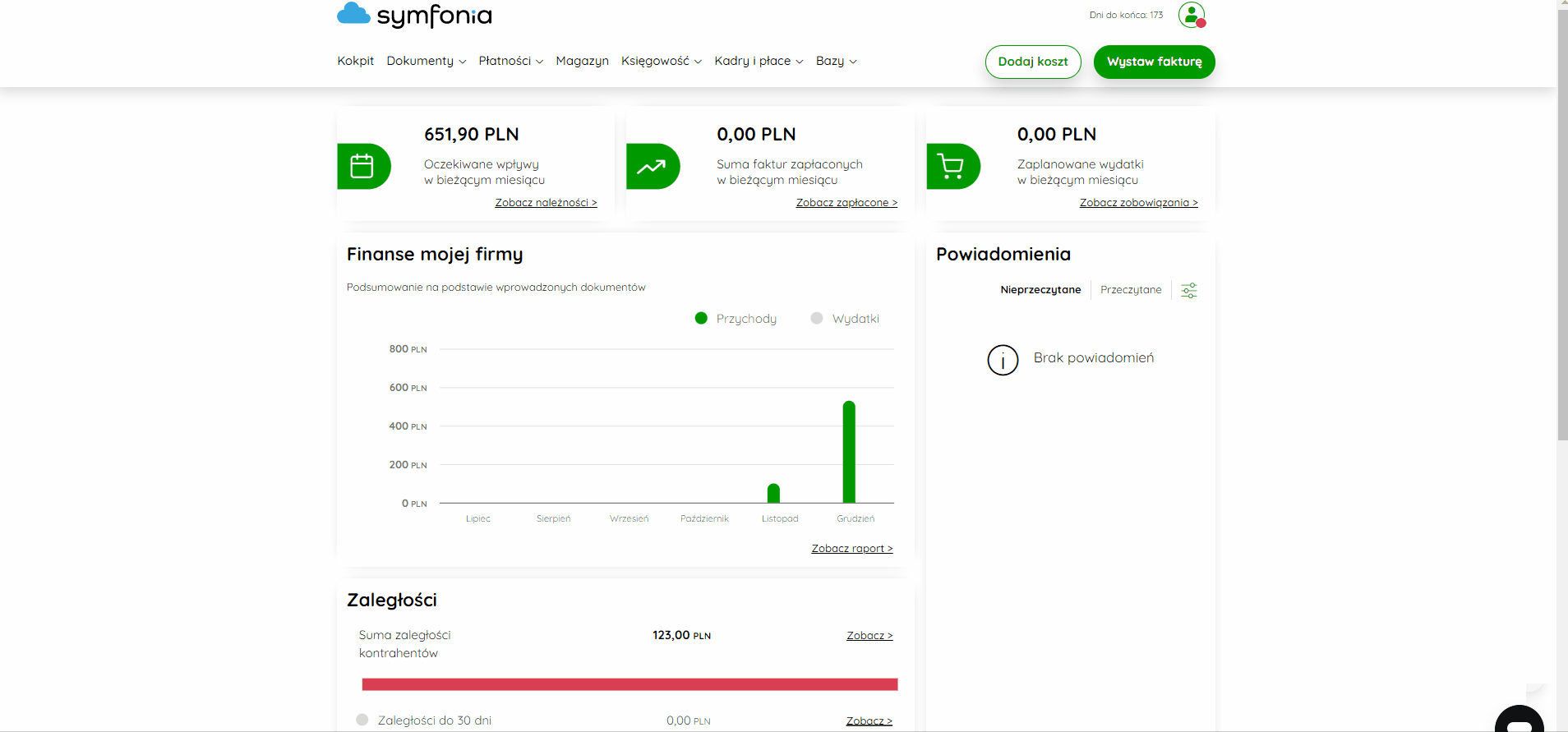Click the page vertical scrollbar thumb
1568x732 pixels.
coord(1562,226)
